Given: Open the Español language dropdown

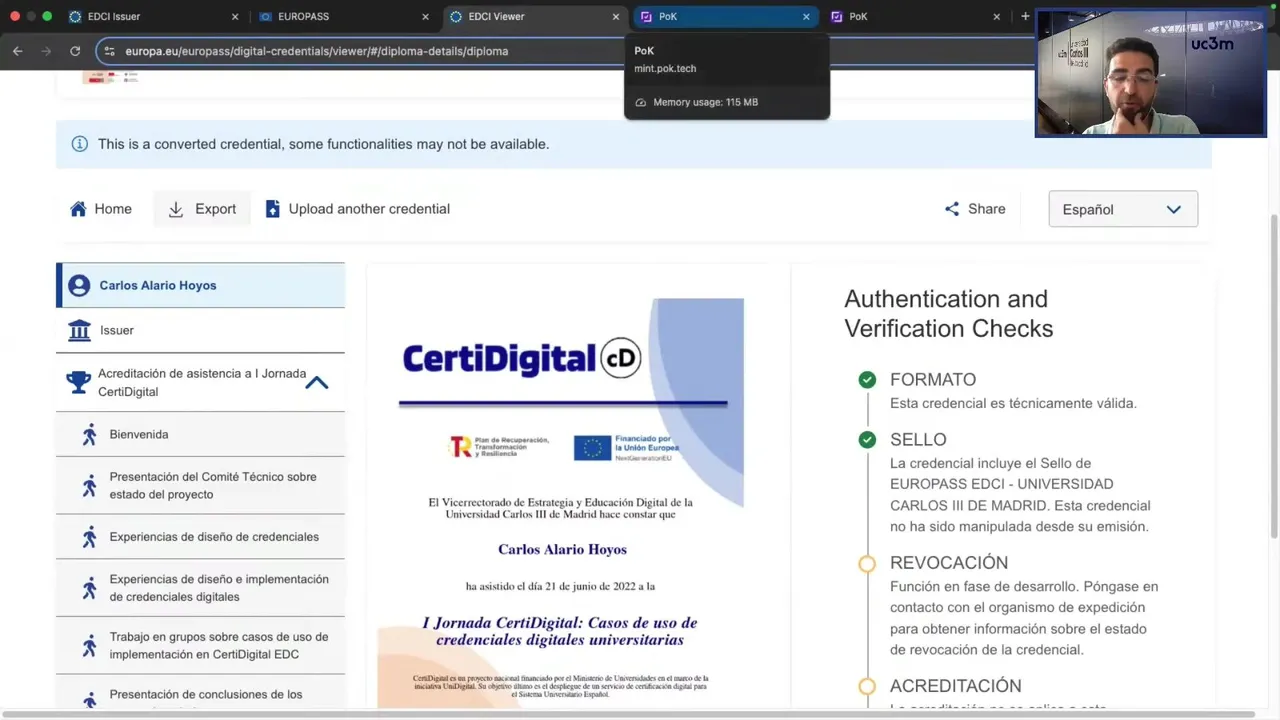Looking at the screenshot, I should pos(1123,209).
